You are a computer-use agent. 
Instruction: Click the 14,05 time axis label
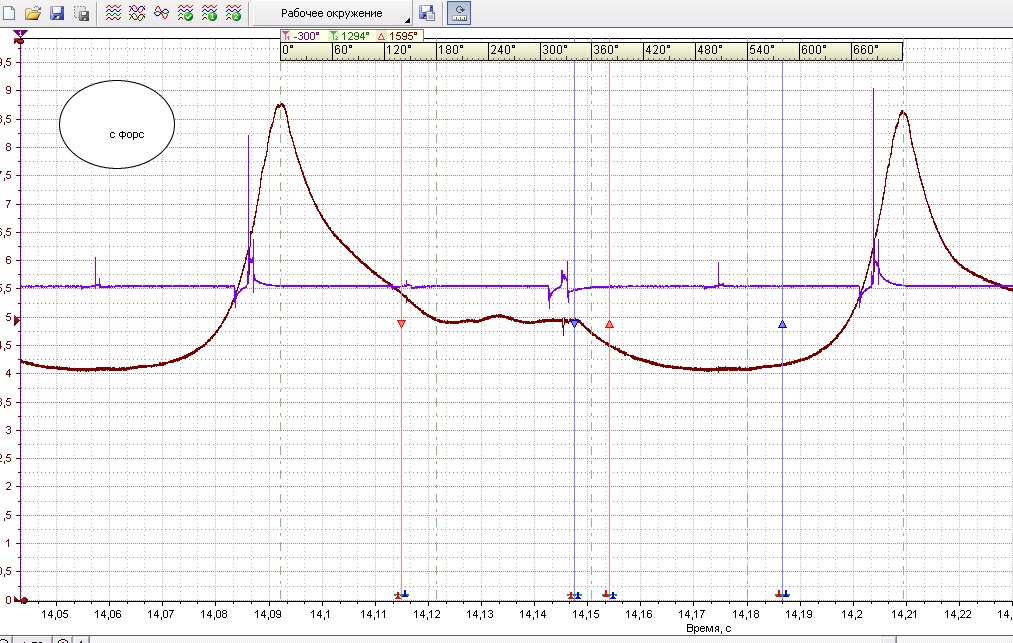[x=54, y=614]
